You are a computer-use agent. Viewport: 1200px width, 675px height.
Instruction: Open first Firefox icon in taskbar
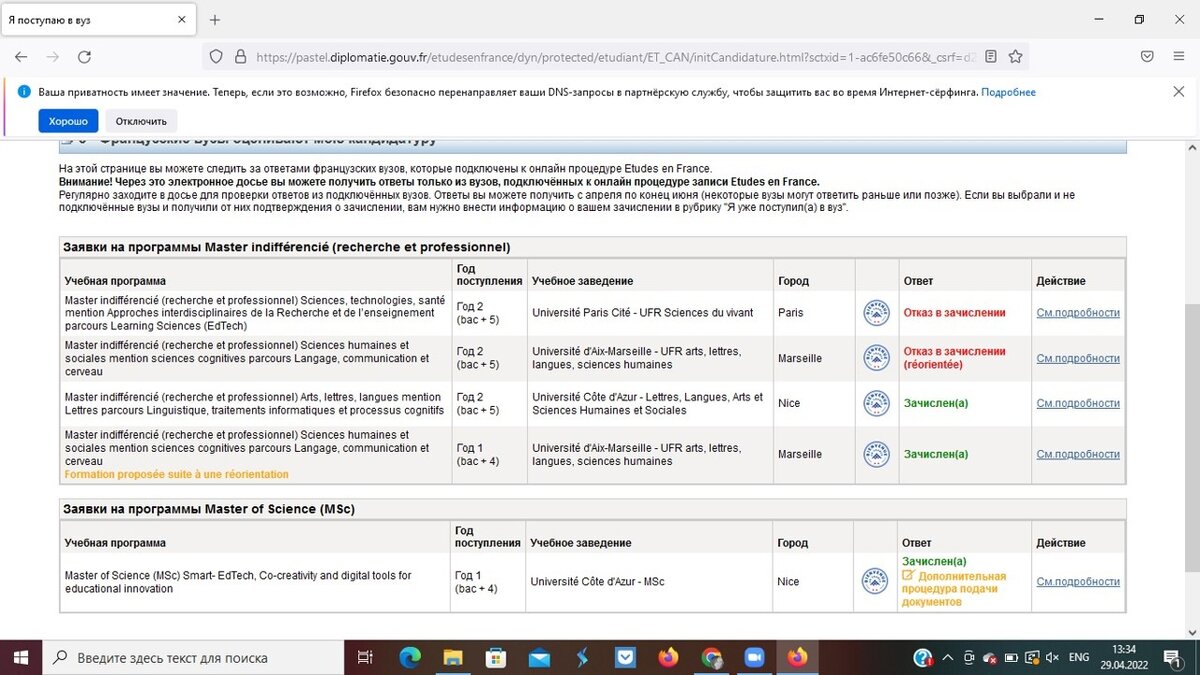click(668, 657)
